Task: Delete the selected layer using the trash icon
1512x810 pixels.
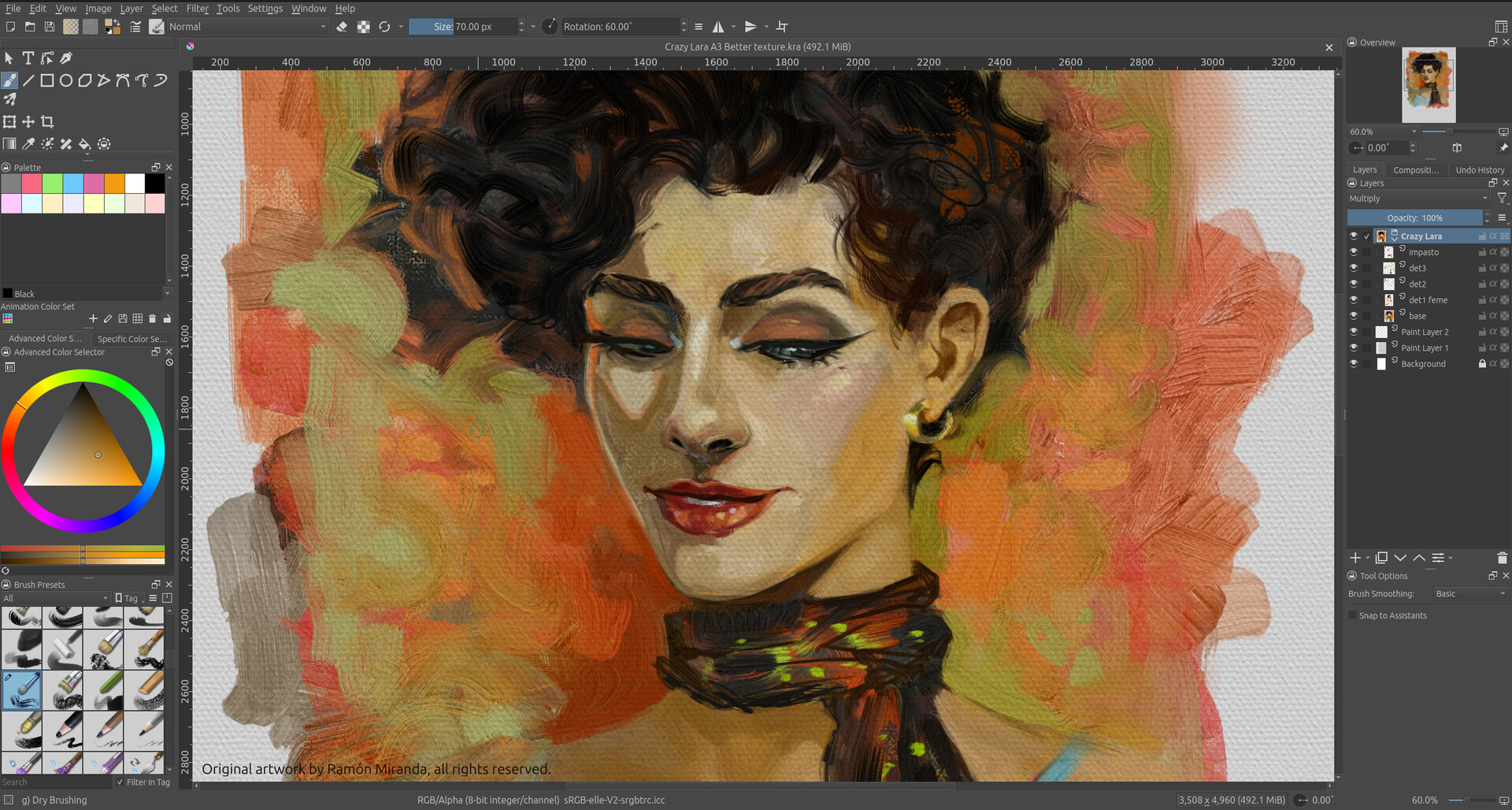Action: (1501, 558)
